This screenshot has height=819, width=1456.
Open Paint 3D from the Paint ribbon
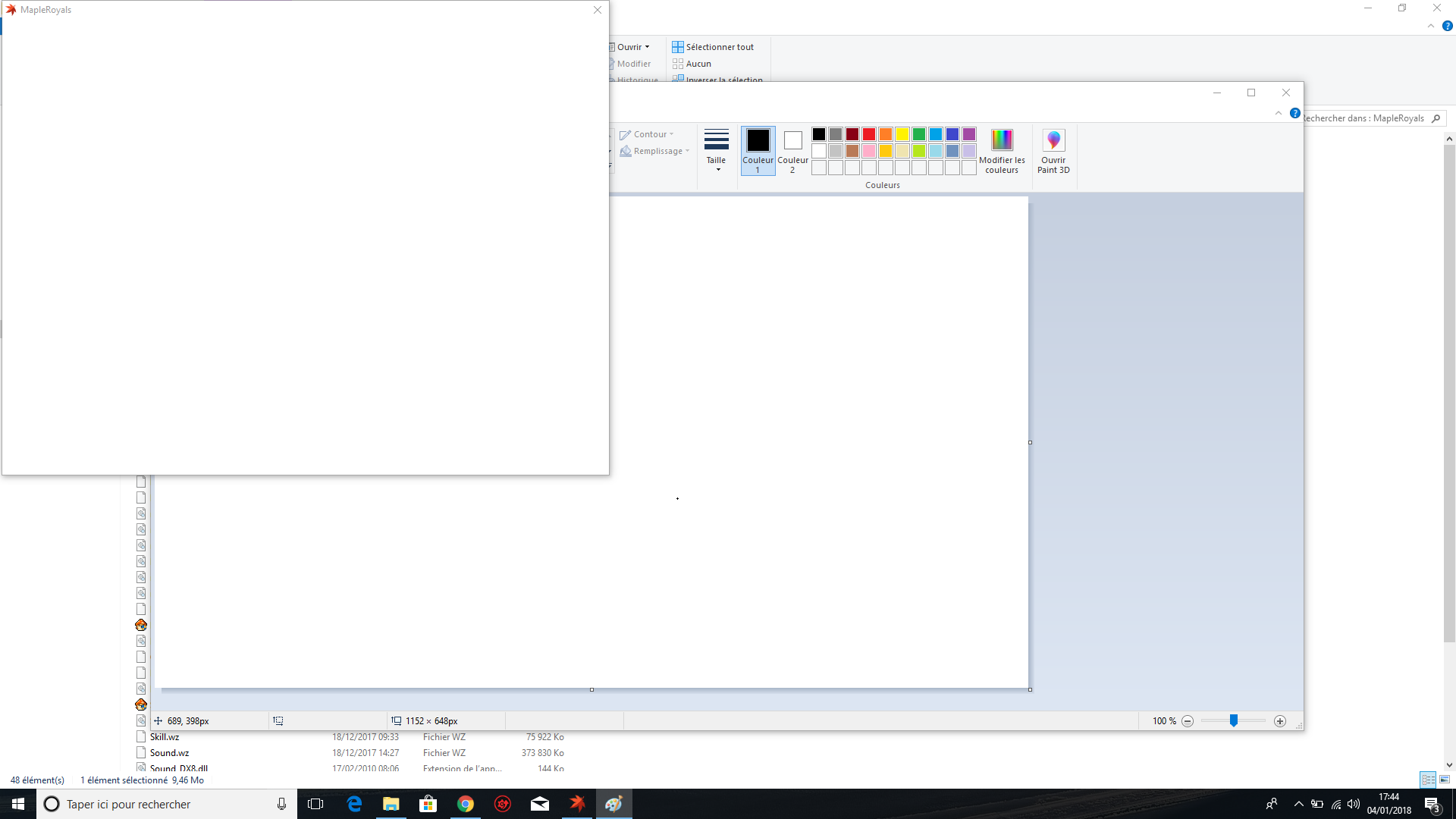click(x=1053, y=152)
